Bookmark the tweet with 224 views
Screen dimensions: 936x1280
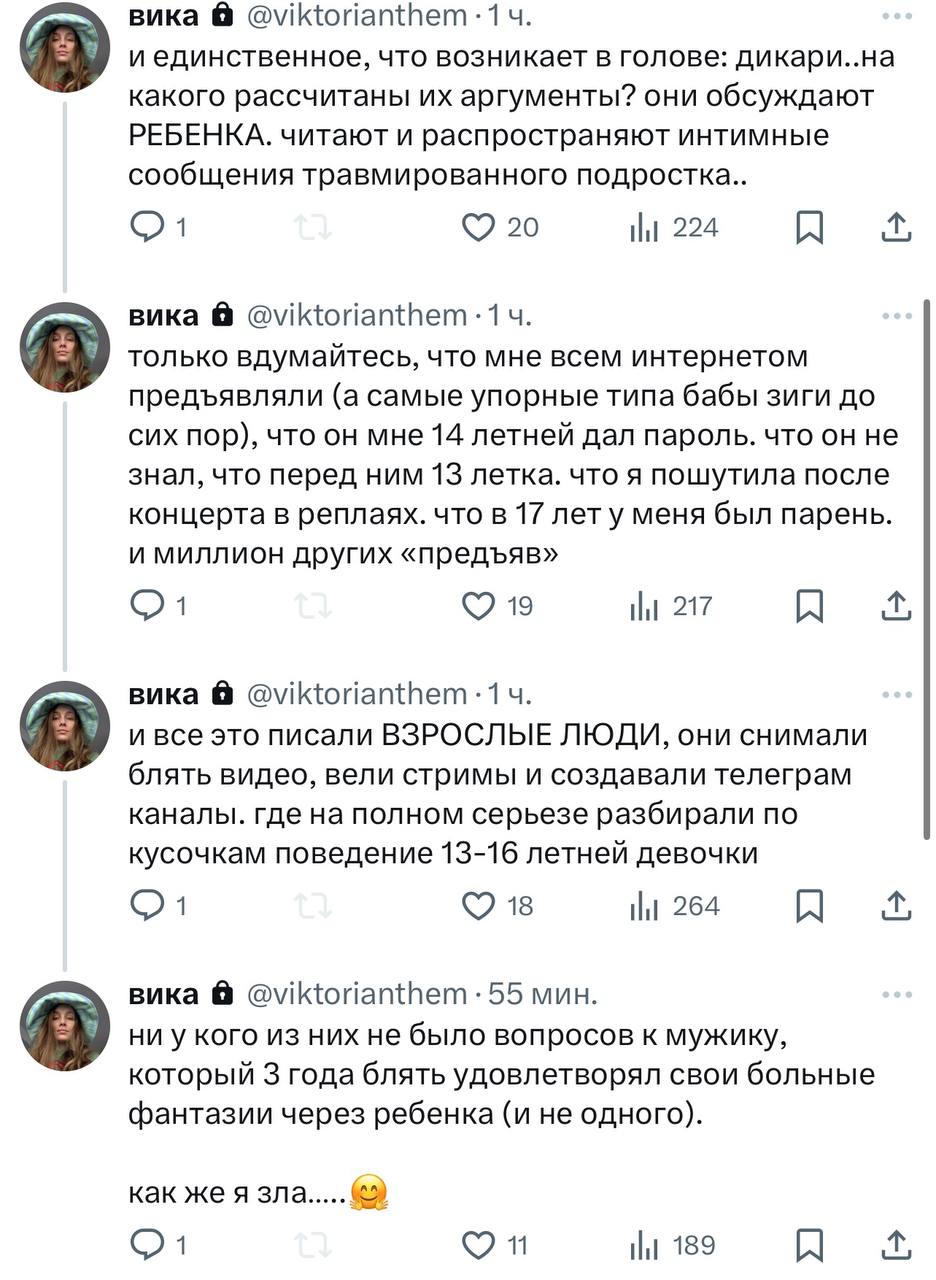808,228
